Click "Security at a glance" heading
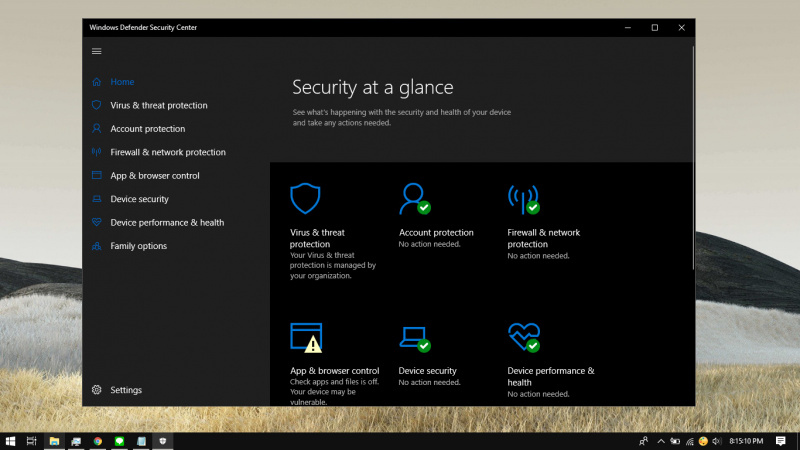 [373, 87]
